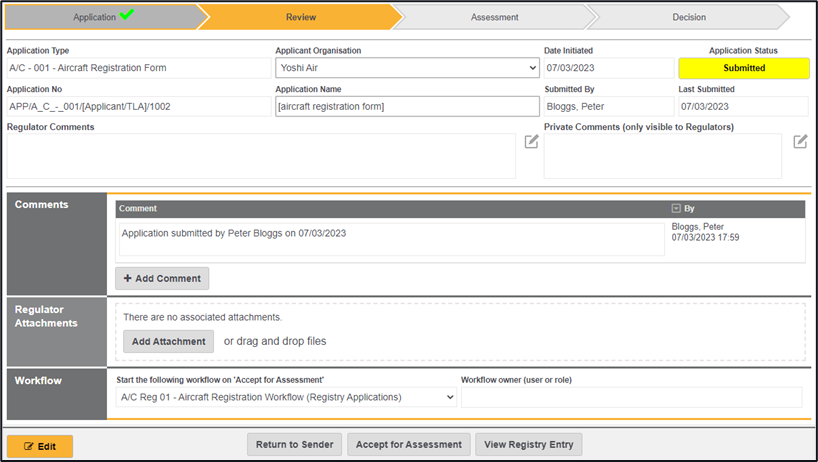Click the Workflow owner input field
The image size is (818, 462).
point(631,397)
